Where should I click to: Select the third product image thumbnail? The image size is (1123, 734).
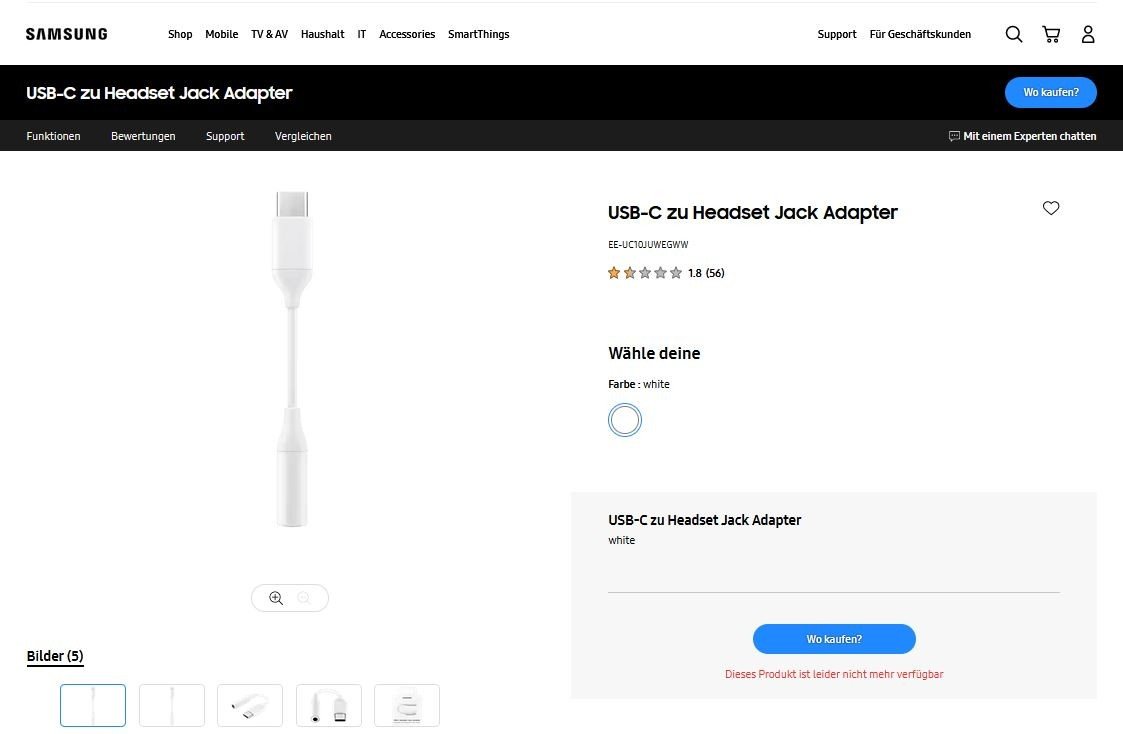(x=250, y=705)
